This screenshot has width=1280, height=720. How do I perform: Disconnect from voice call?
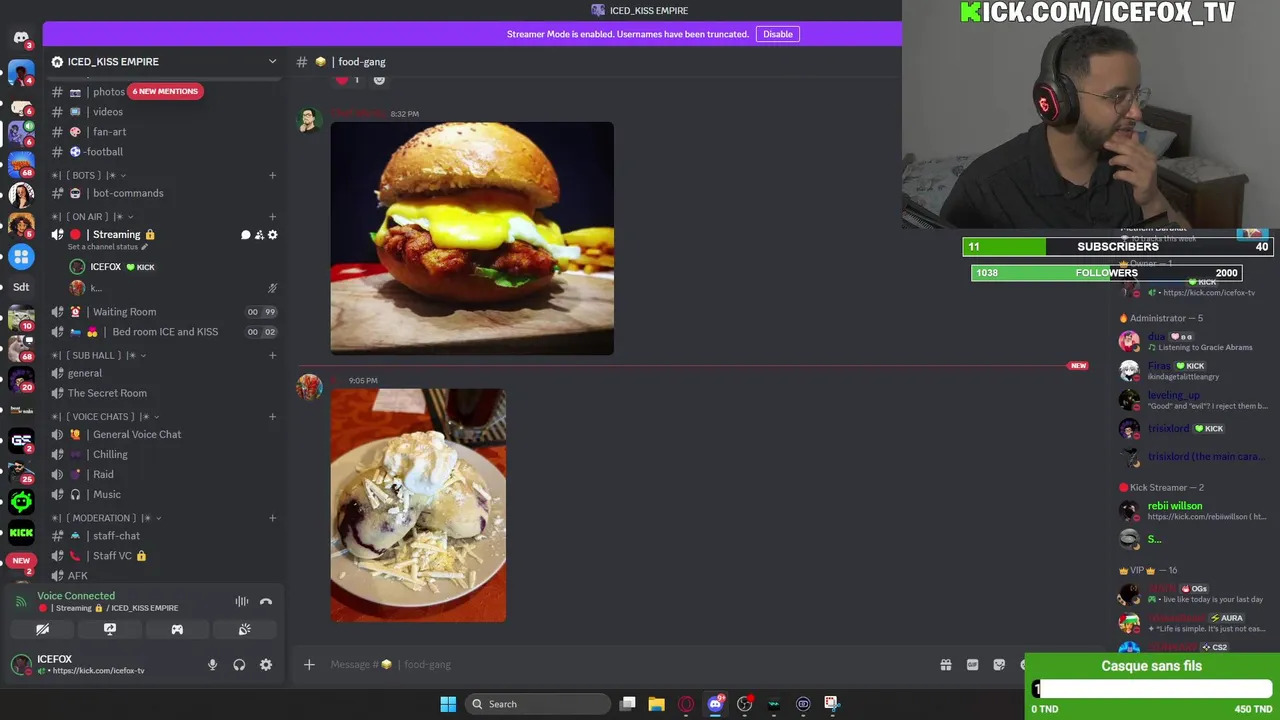pyautogui.click(x=266, y=602)
